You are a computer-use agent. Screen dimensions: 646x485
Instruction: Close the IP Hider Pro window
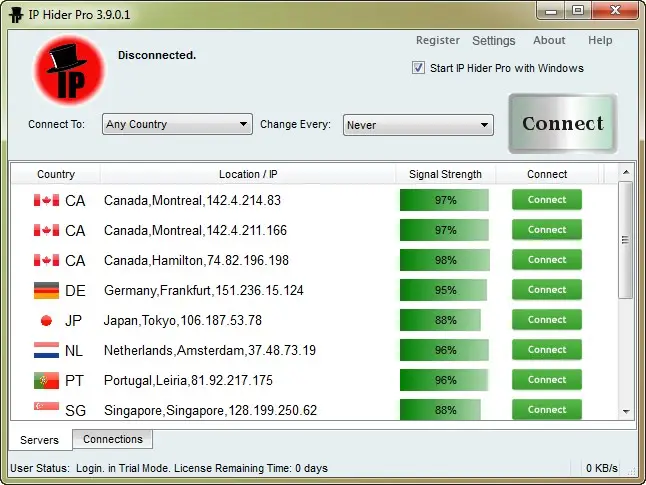(x=615, y=10)
